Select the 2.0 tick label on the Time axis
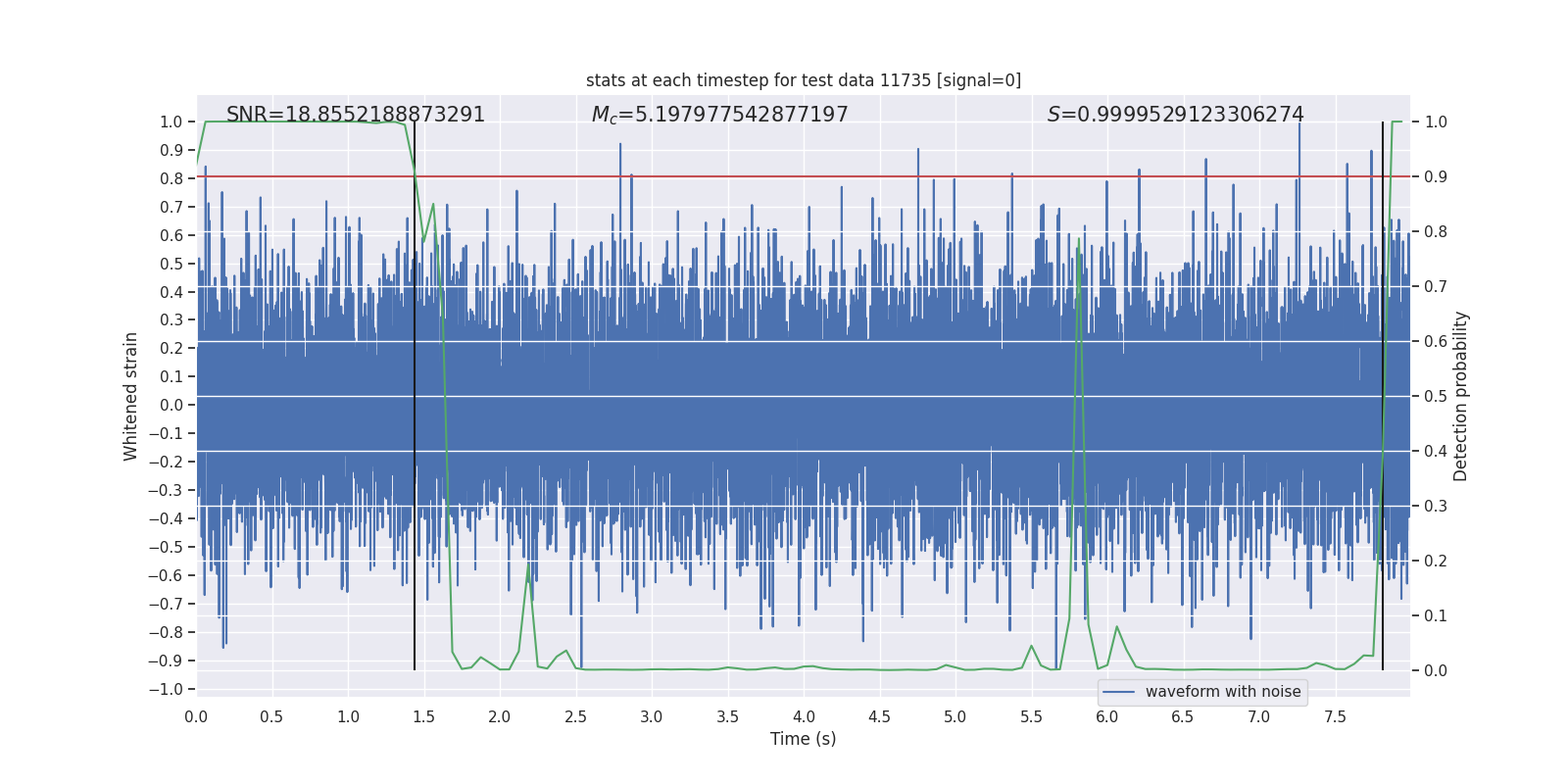The height and width of the screenshot is (784, 1568). tap(500, 716)
